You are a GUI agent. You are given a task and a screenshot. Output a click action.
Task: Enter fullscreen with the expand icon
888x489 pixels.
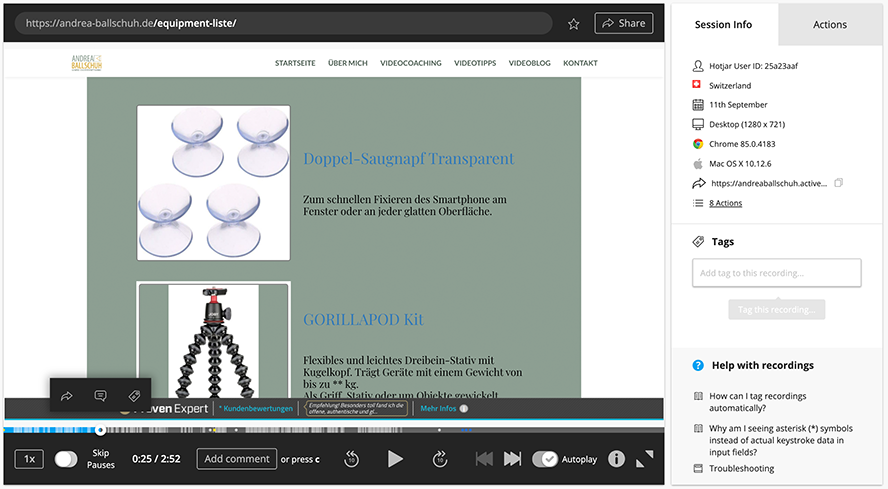[644, 459]
